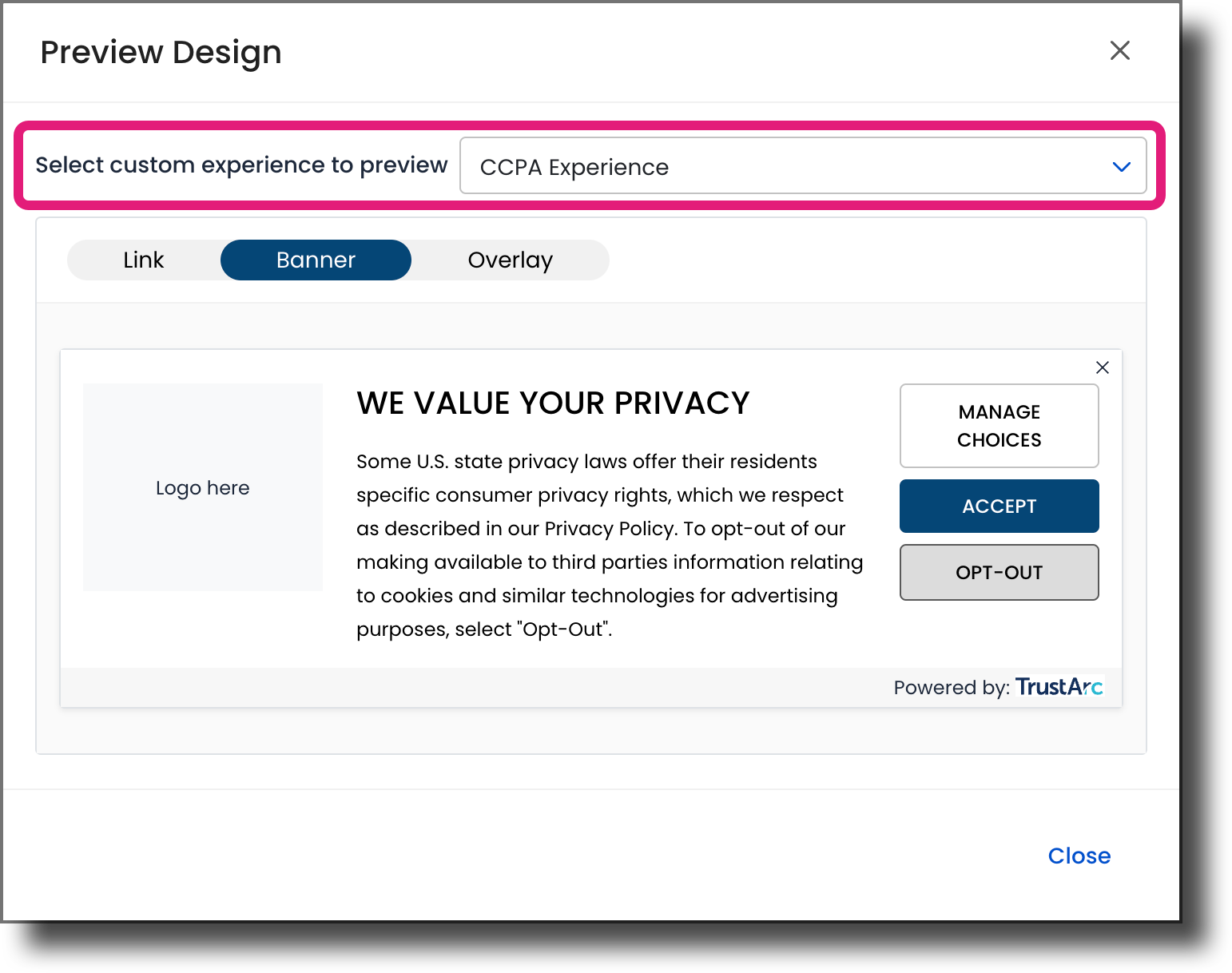Click the banner description text

click(607, 544)
